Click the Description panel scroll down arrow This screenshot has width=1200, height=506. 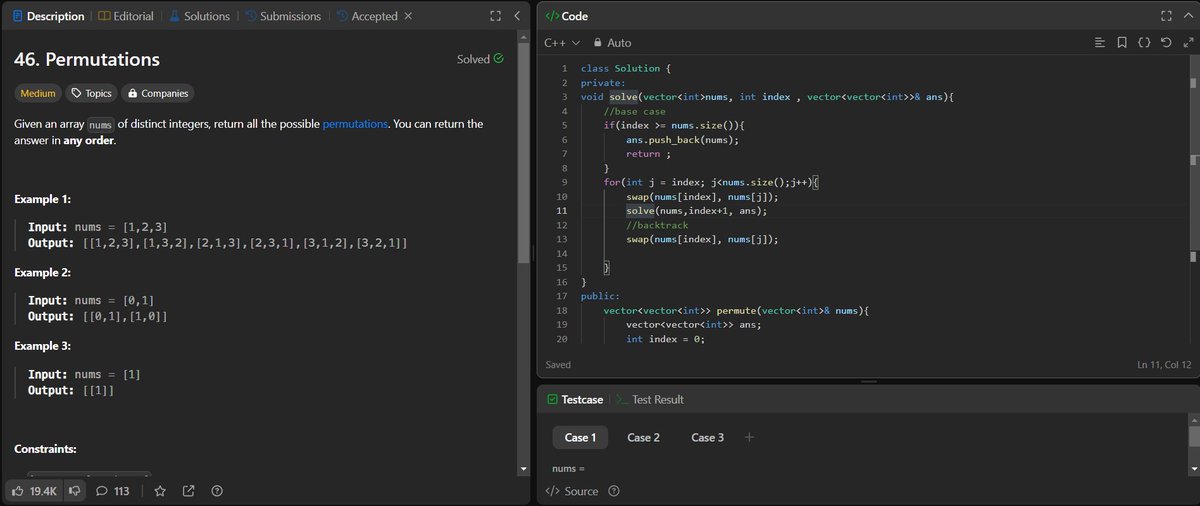point(523,469)
